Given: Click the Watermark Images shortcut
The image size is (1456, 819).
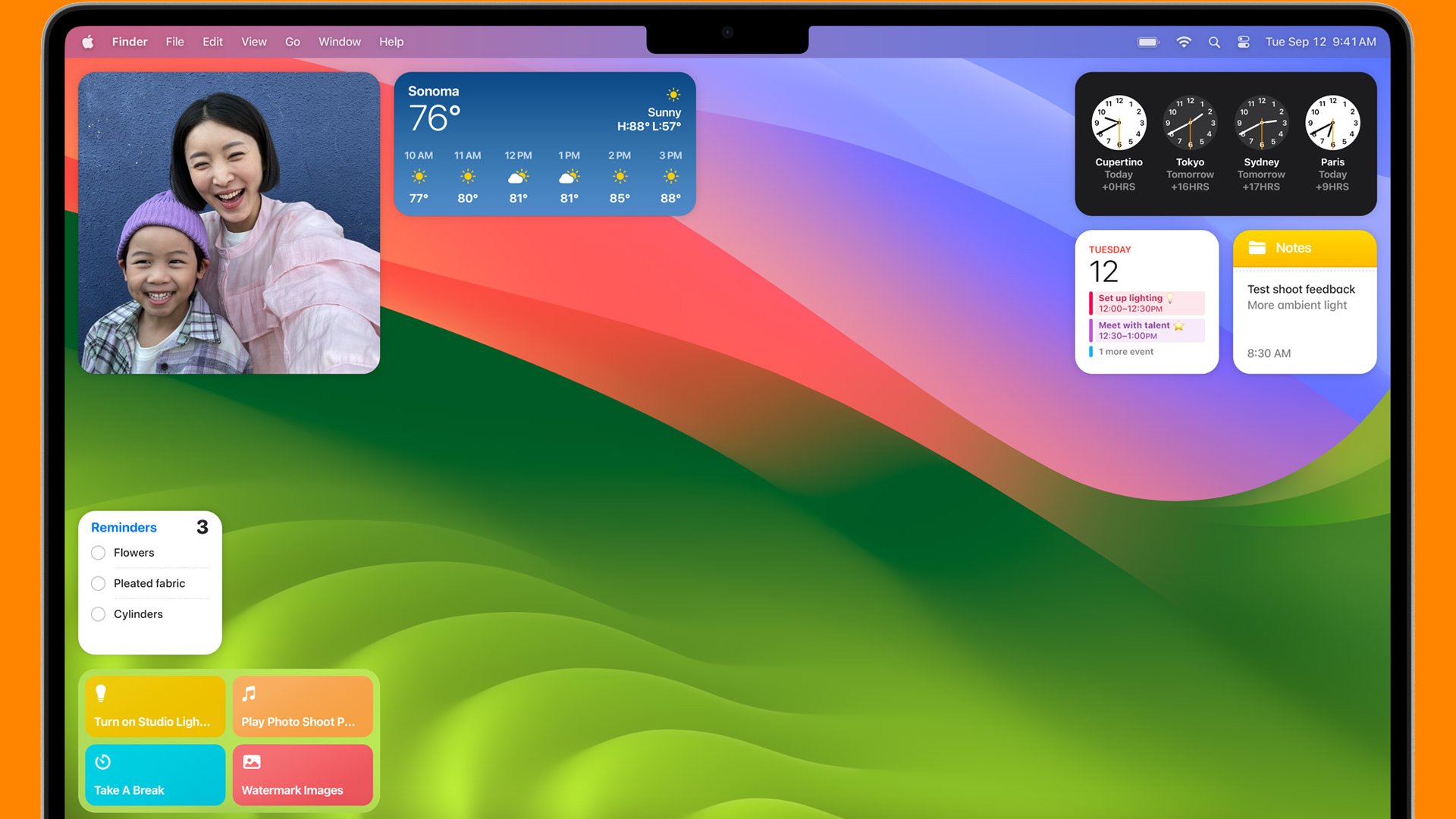Looking at the screenshot, I should 301,775.
